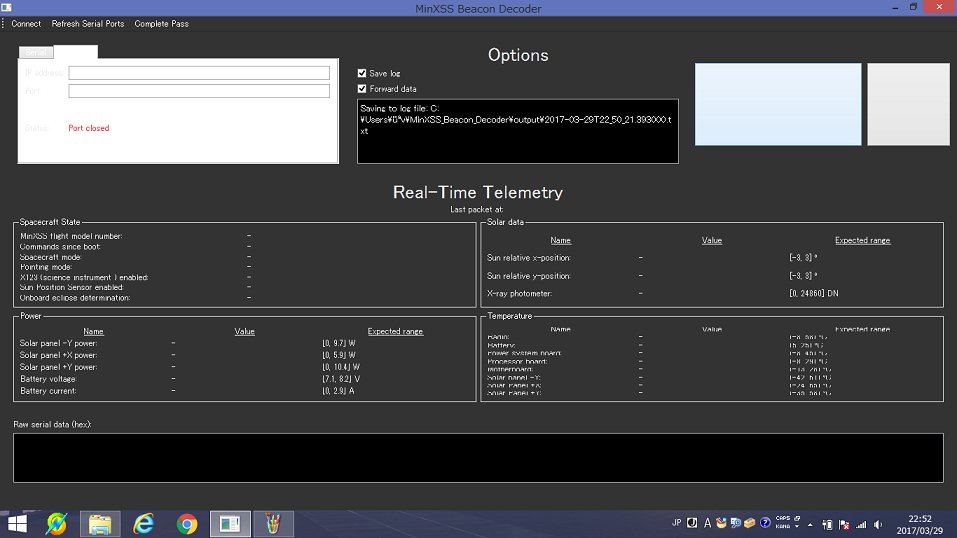Click the Pointing mode label
Screen dimensions: 957x538
tap(46, 267)
